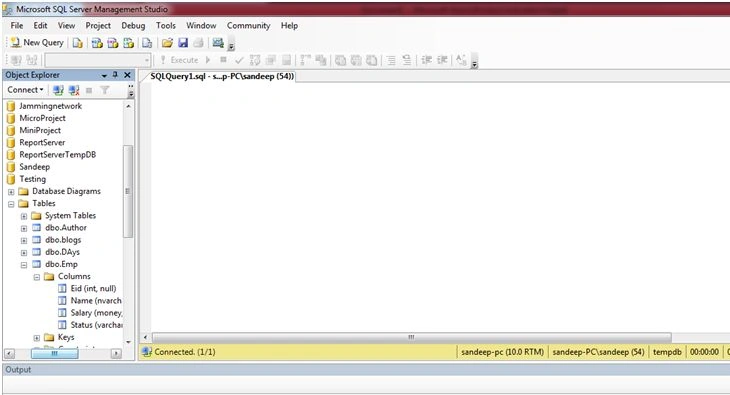
Task: Click the tempdb status bar entry
Action: (667, 352)
